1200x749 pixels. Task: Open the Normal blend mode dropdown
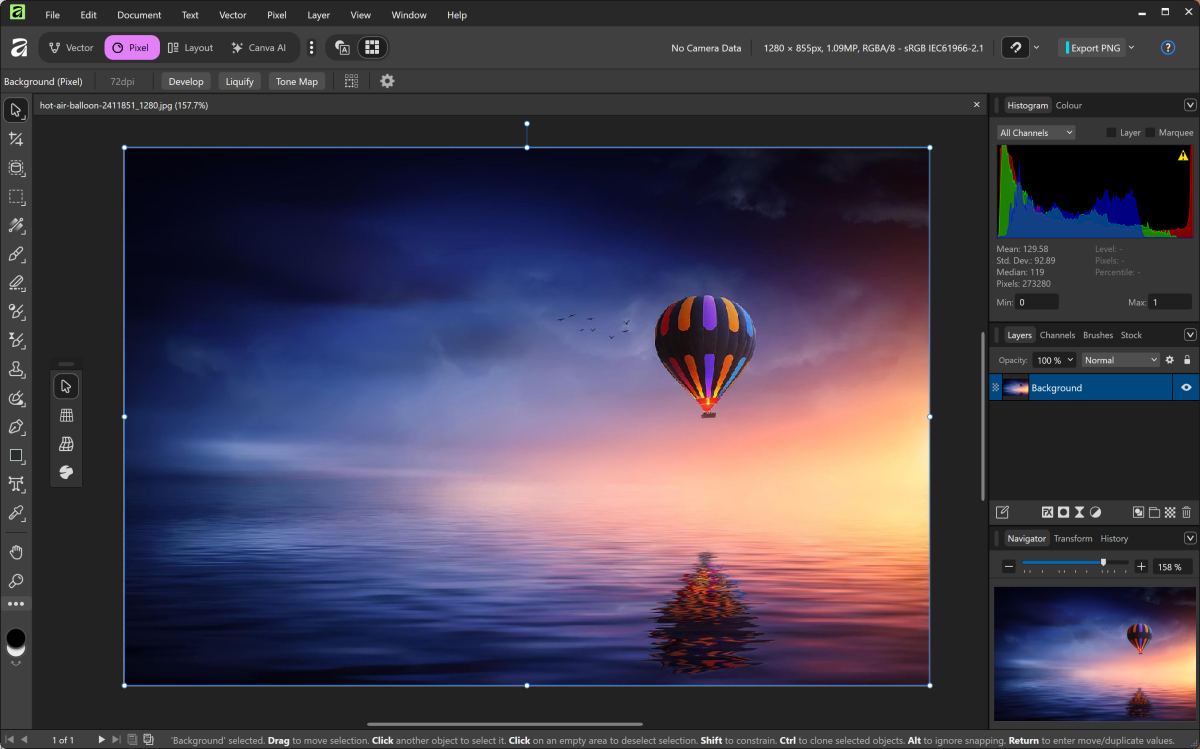(x=1120, y=360)
